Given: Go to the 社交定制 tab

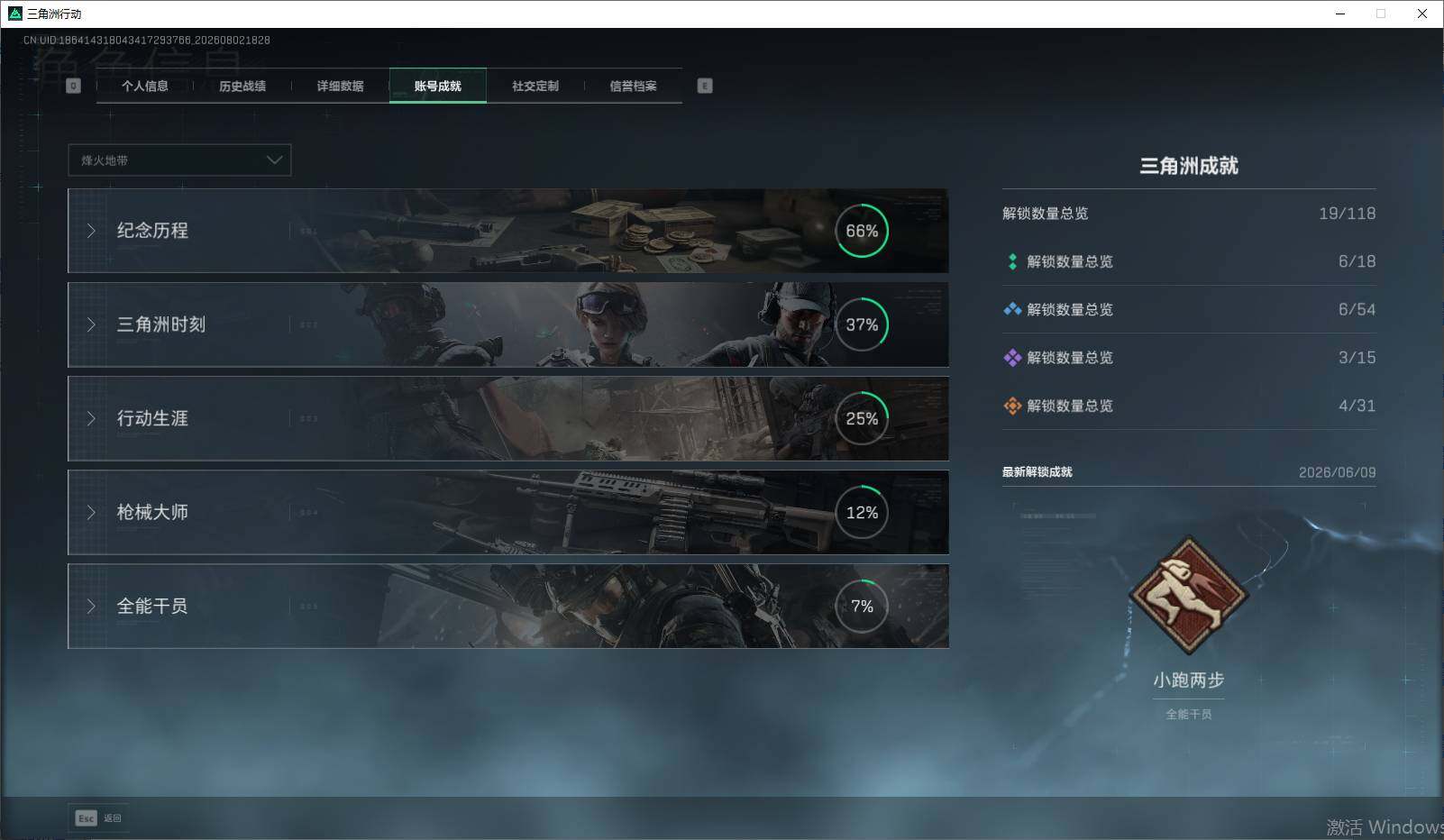Looking at the screenshot, I should coord(535,86).
